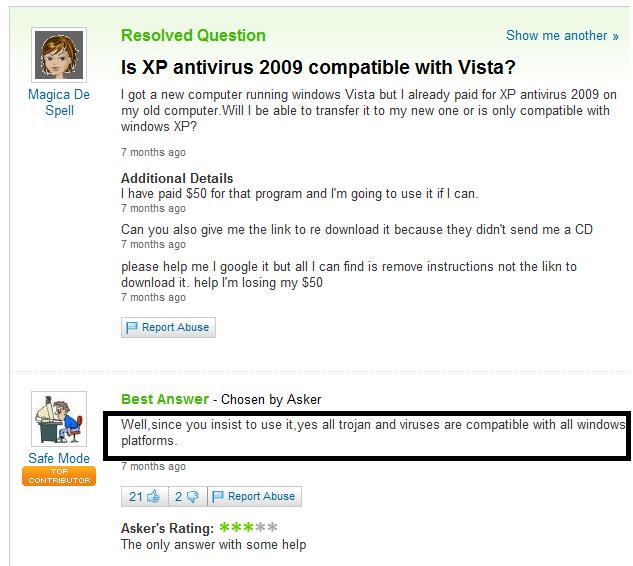
Task: Click the 2 thumbs down vote count
Action: click(x=178, y=497)
